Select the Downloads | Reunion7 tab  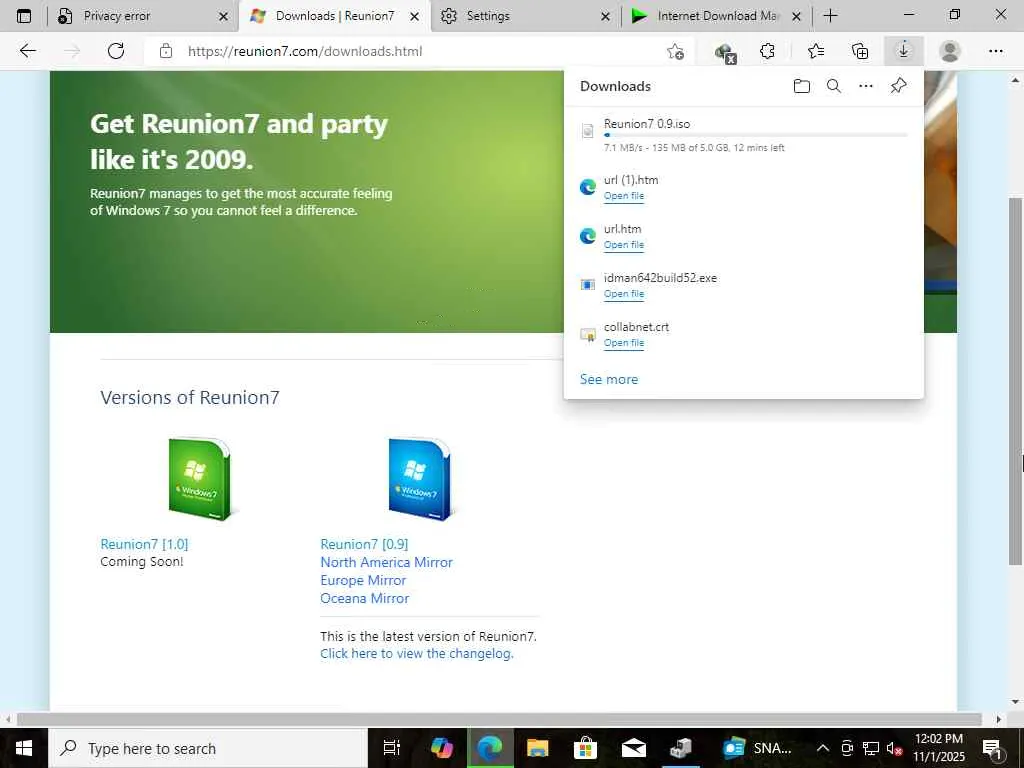point(335,16)
